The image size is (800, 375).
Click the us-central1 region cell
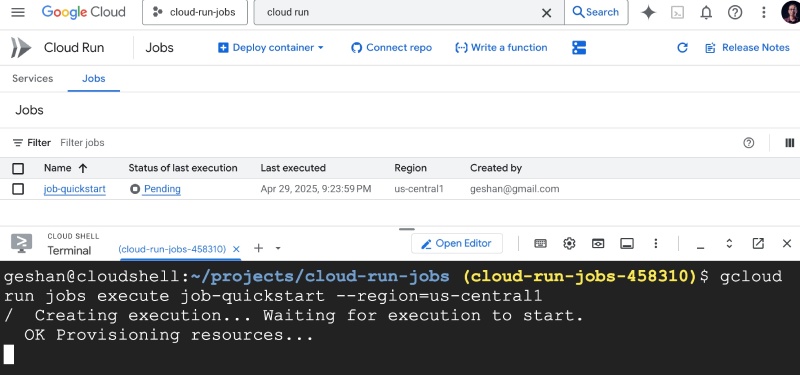click(419, 189)
